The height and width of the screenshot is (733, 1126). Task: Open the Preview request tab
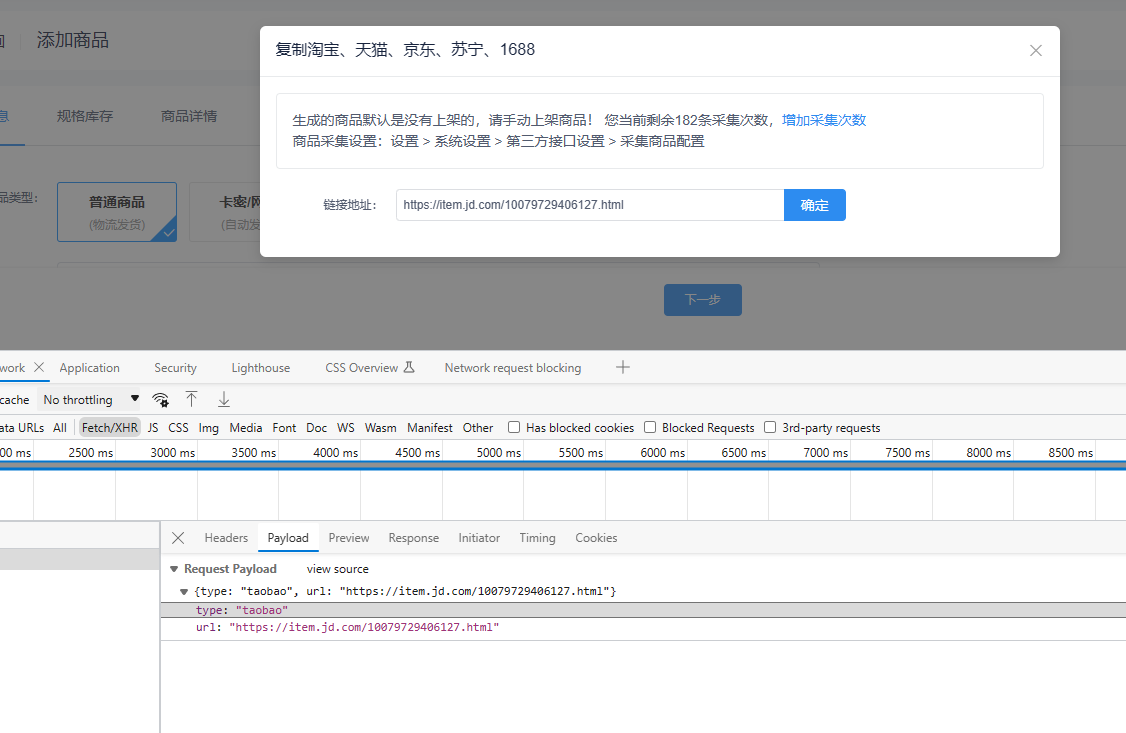(x=349, y=538)
